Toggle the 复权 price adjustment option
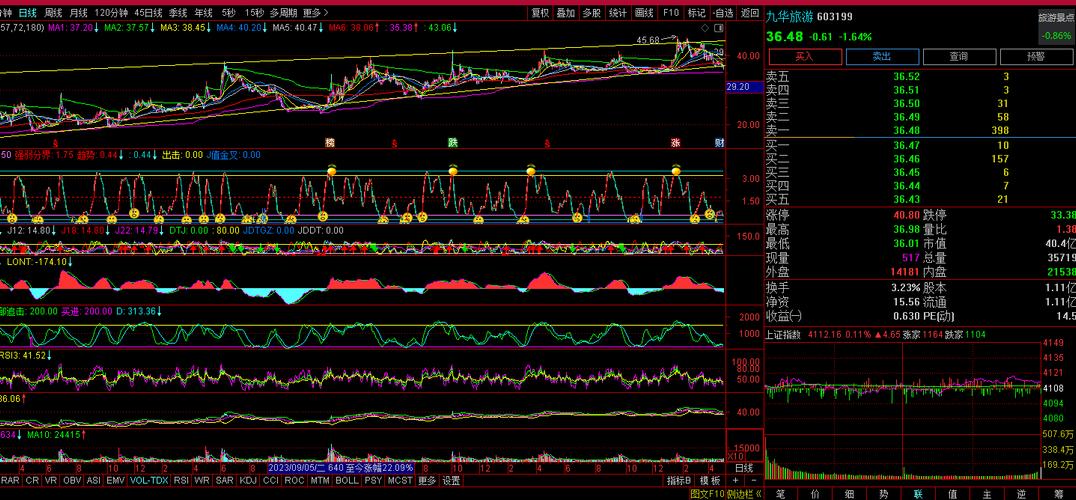1076x500 pixels. 540,12
